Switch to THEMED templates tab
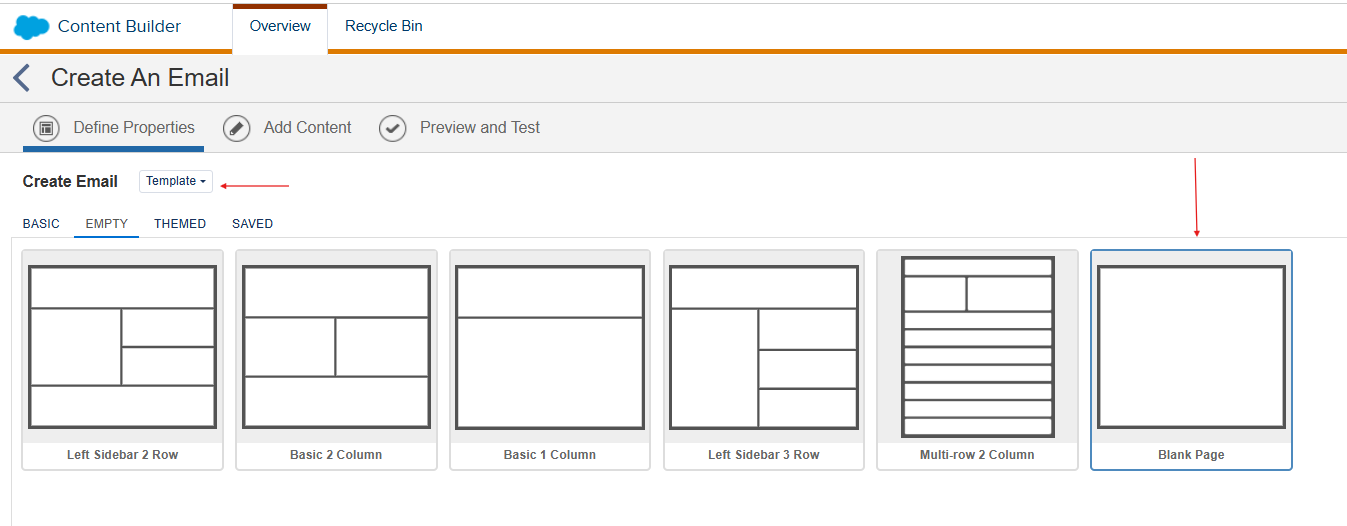Viewport: 1347px width, 526px height. click(180, 224)
